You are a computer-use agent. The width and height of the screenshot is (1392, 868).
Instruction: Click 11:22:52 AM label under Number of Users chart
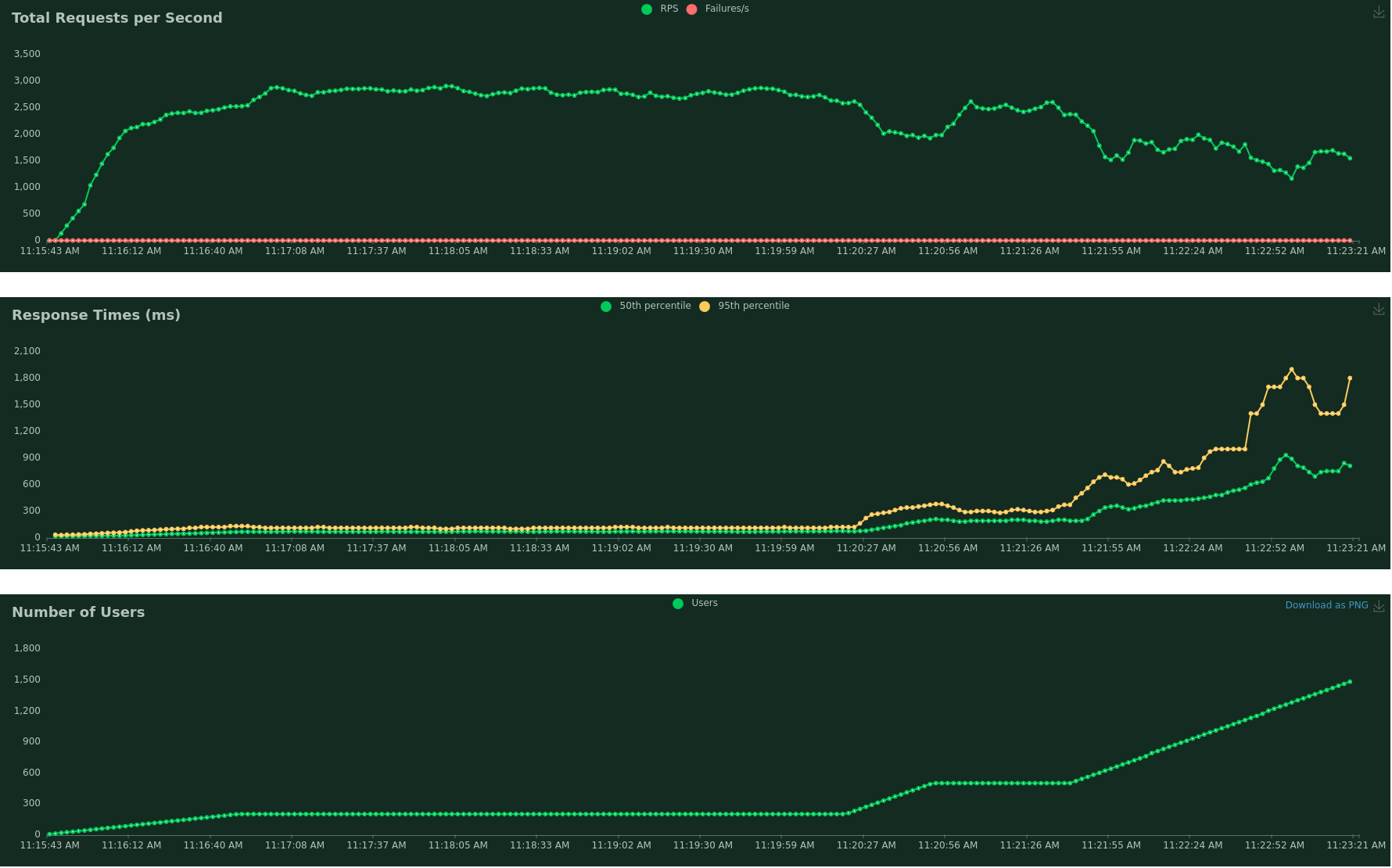pyautogui.click(x=1274, y=845)
